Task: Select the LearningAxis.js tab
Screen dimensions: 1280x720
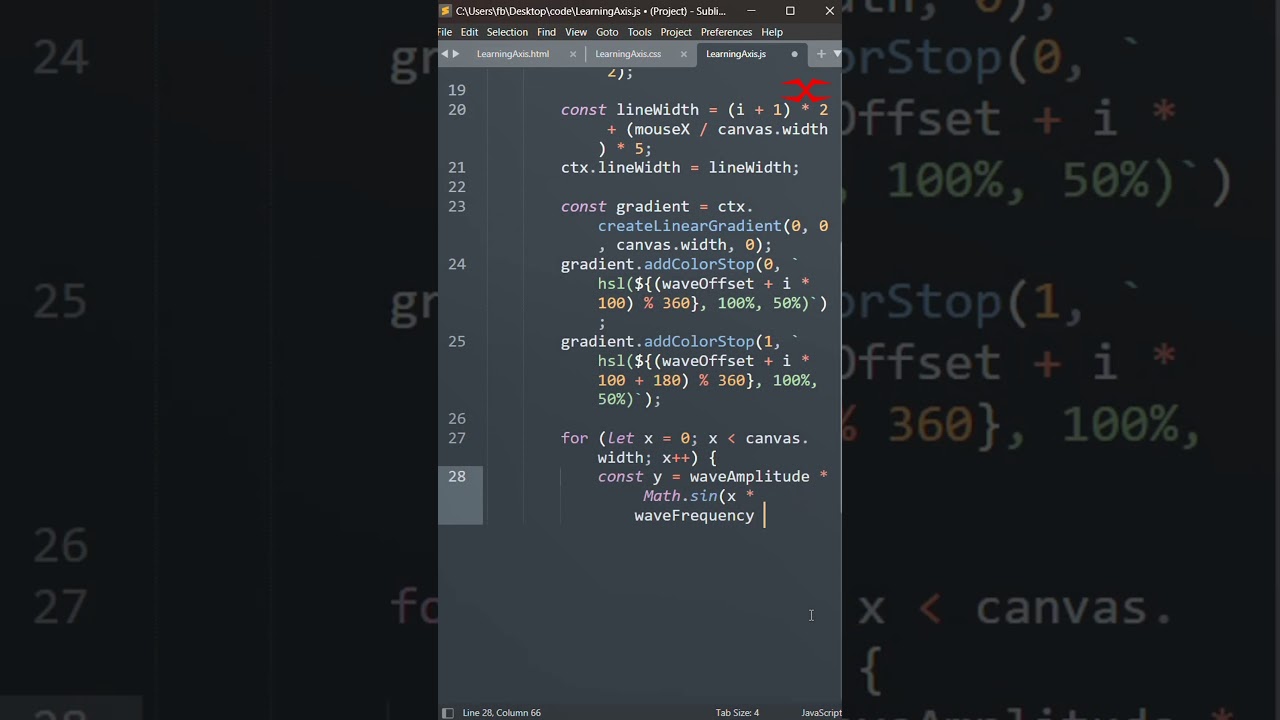Action: [736, 54]
